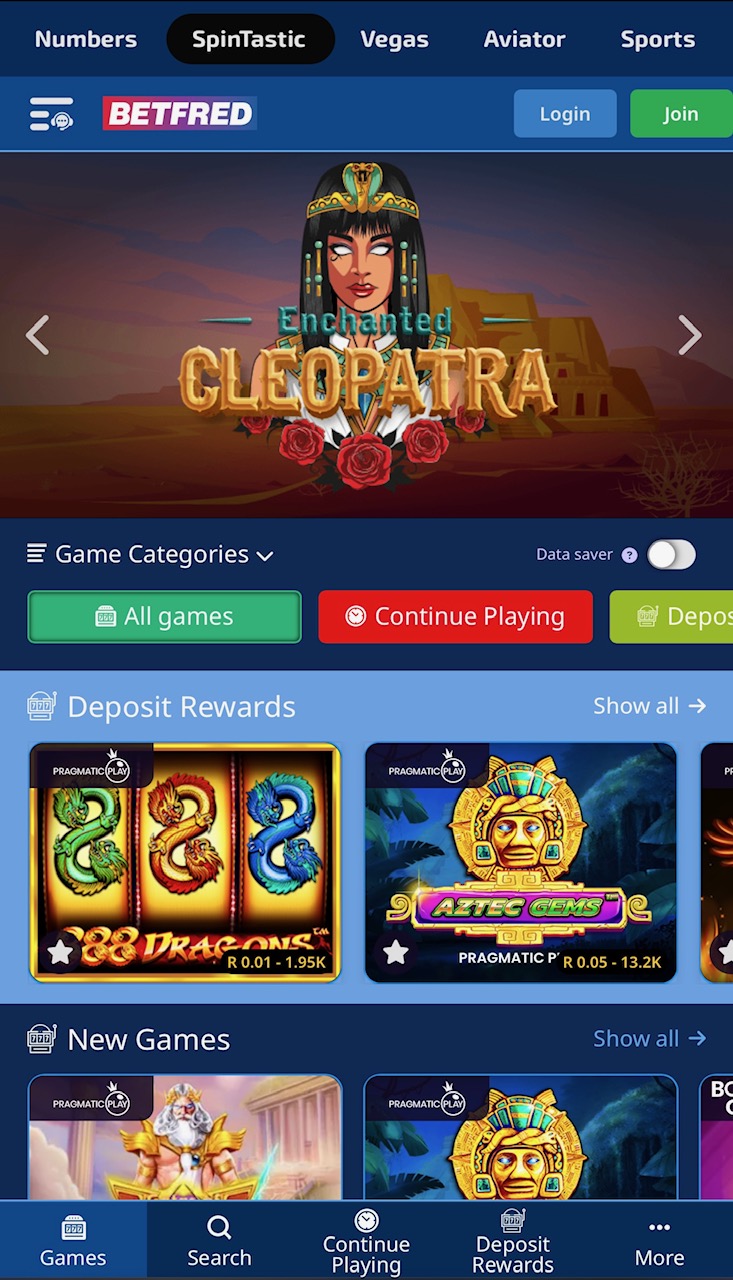Show previous banner with left arrow
733x1280 pixels.
37,335
